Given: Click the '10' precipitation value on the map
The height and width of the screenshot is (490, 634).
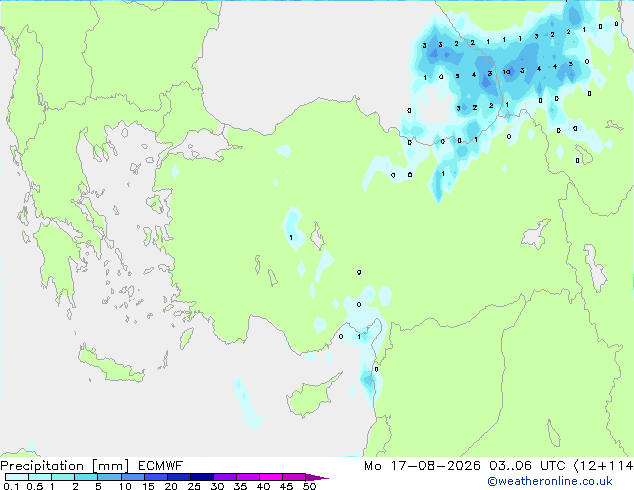Looking at the screenshot, I should tap(506, 72).
